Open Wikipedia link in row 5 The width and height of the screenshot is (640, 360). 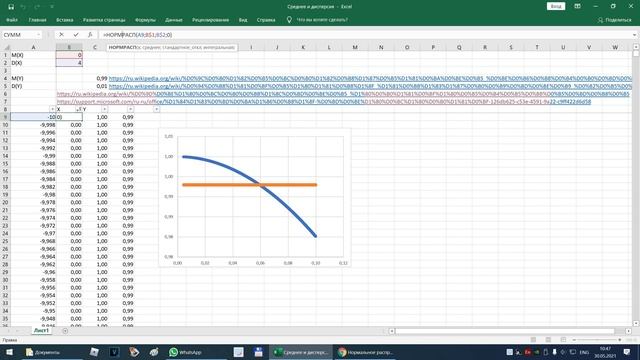tap(370, 86)
